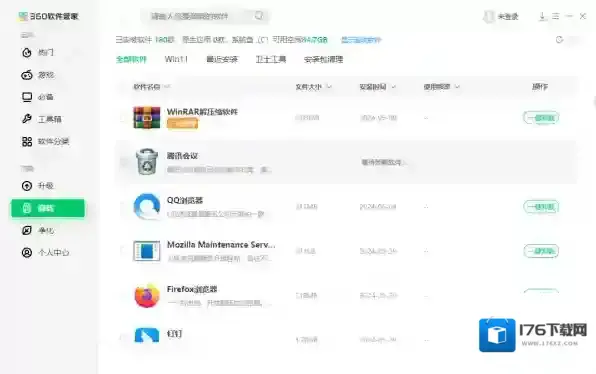596x374 pixels.
Task: Open the 净化 cleanup sidebar item
Action: coord(37,230)
